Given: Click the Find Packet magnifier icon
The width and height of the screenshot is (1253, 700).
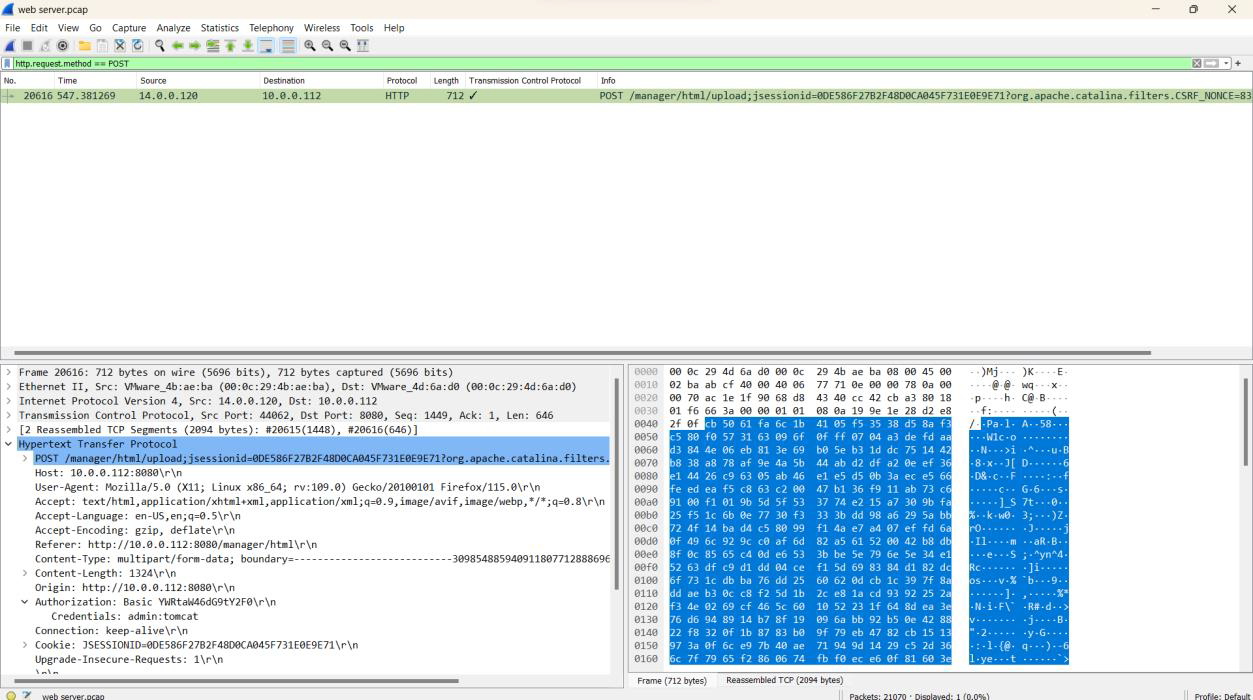Looking at the screenshot, I should [x=160, y=46].
